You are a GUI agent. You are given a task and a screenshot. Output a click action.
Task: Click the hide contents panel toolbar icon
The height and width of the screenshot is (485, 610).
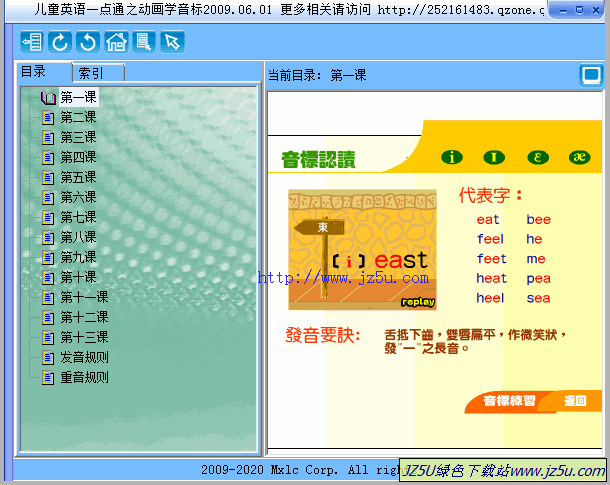point(31,42)
